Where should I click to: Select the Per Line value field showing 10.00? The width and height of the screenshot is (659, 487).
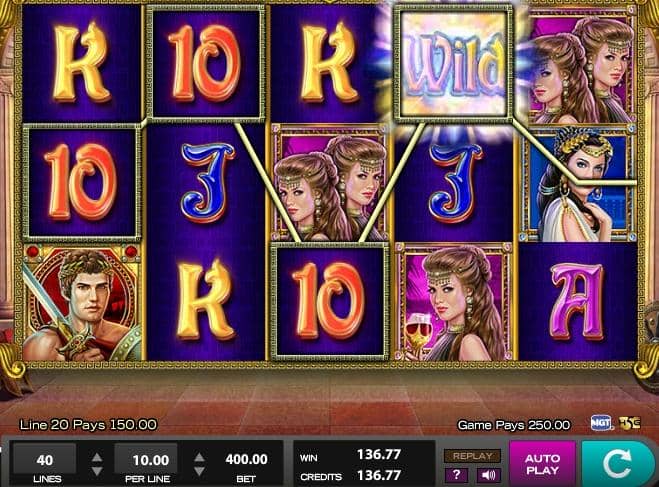146,459
